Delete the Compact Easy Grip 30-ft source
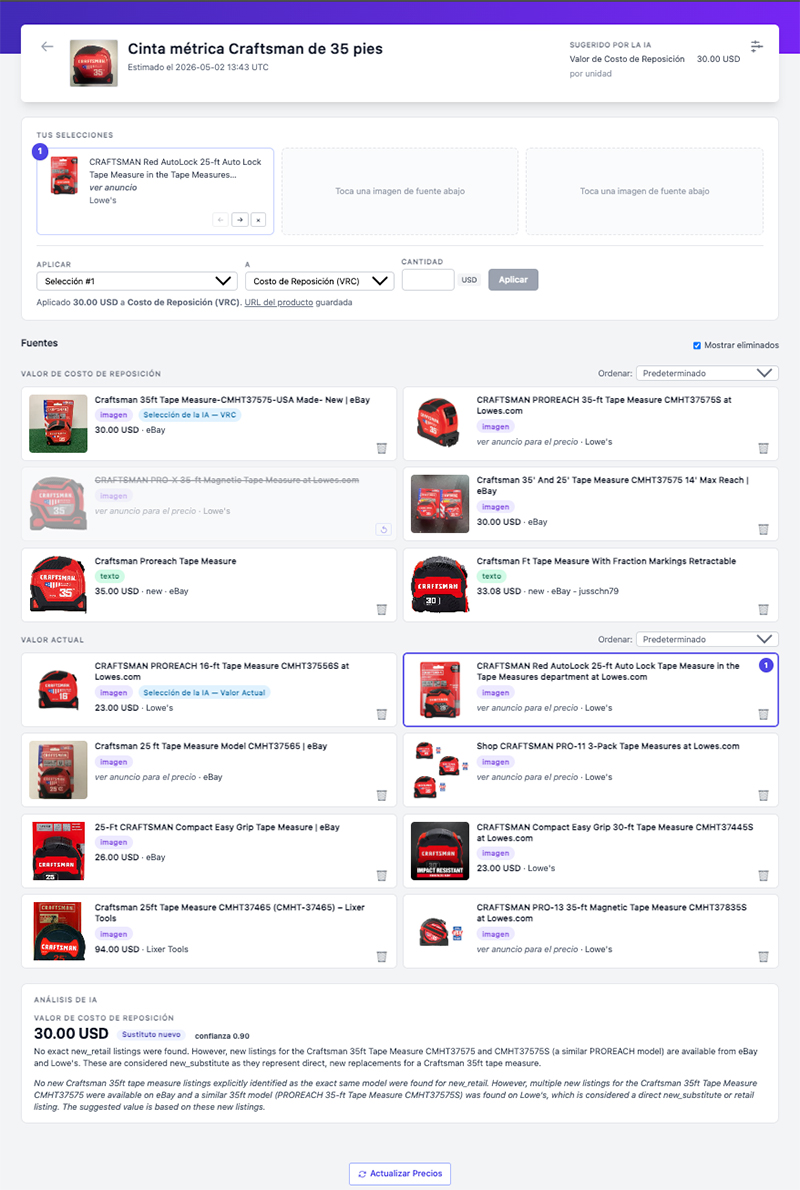The width and height of the screenshot is (800, 1190). 764,876
